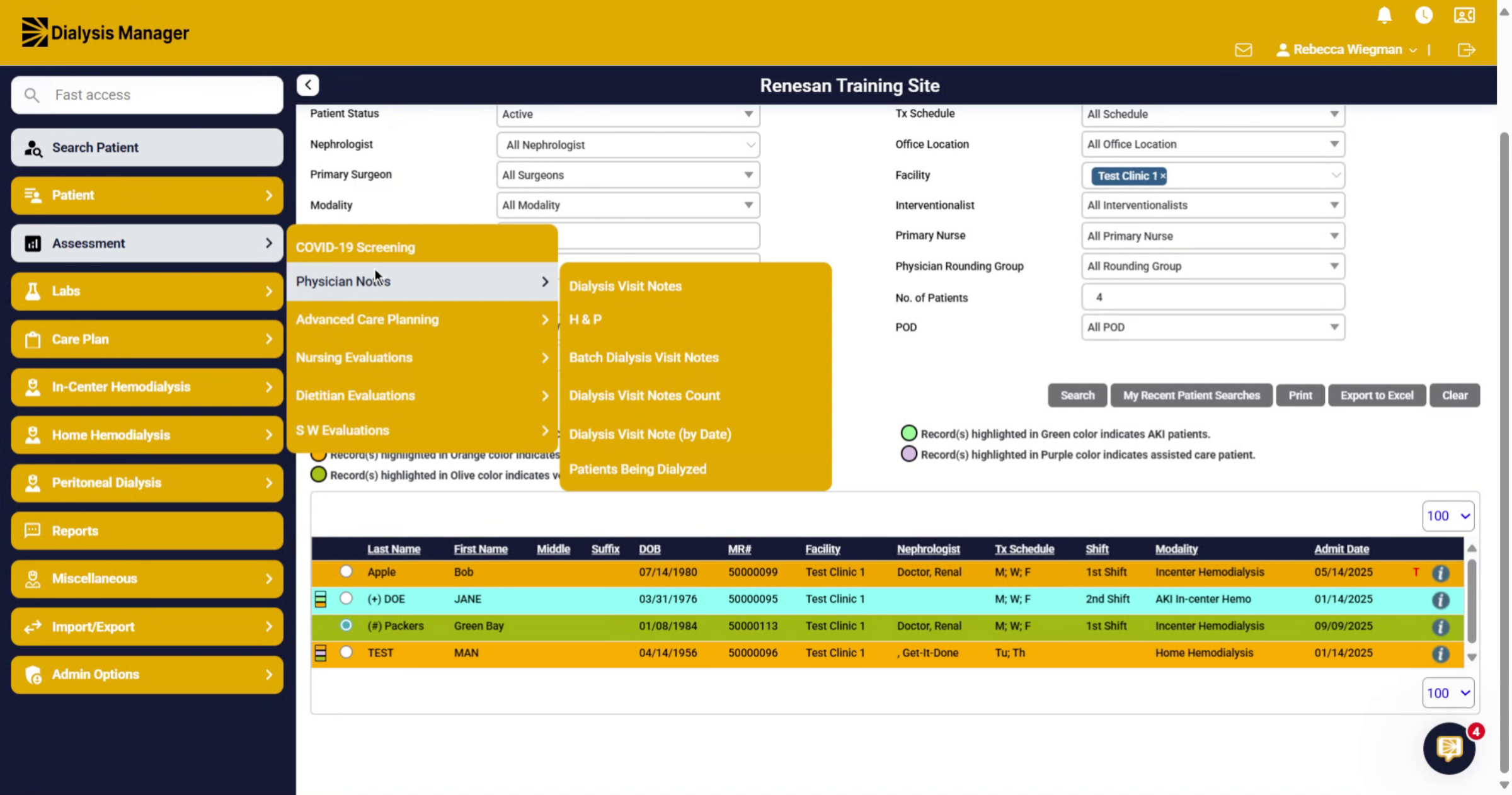Click the logout icon beside the username
Screen dimensions: 1512x795
1467,50
